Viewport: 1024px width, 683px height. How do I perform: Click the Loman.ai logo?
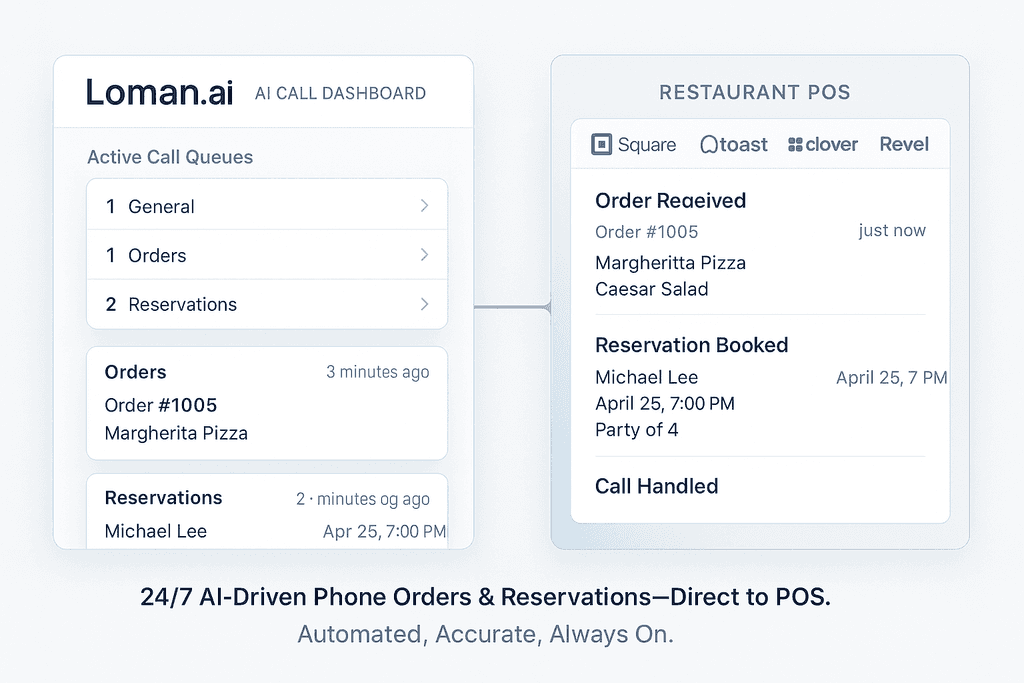159,92
